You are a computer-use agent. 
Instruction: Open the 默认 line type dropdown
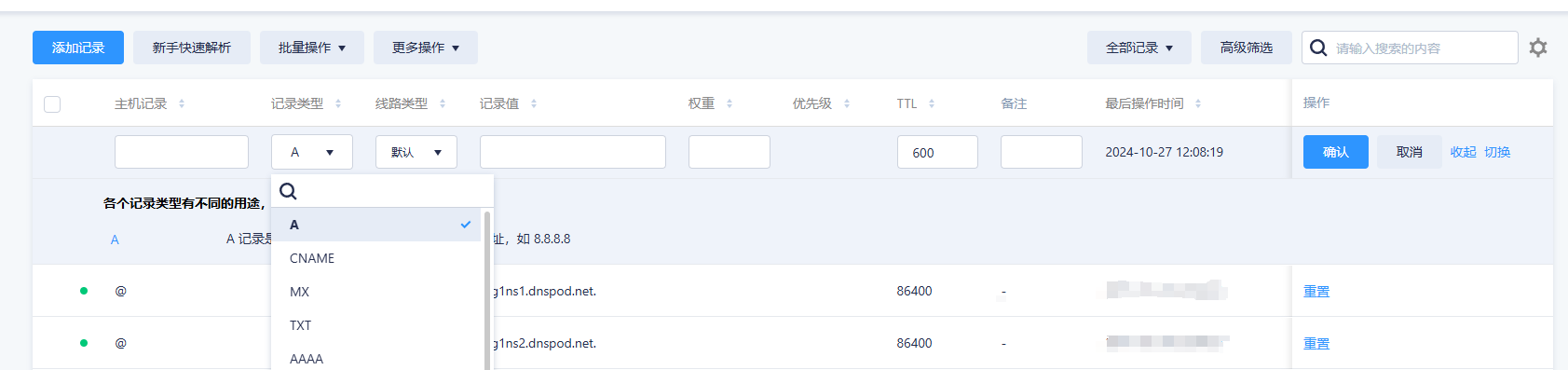(x=416, y=152)
